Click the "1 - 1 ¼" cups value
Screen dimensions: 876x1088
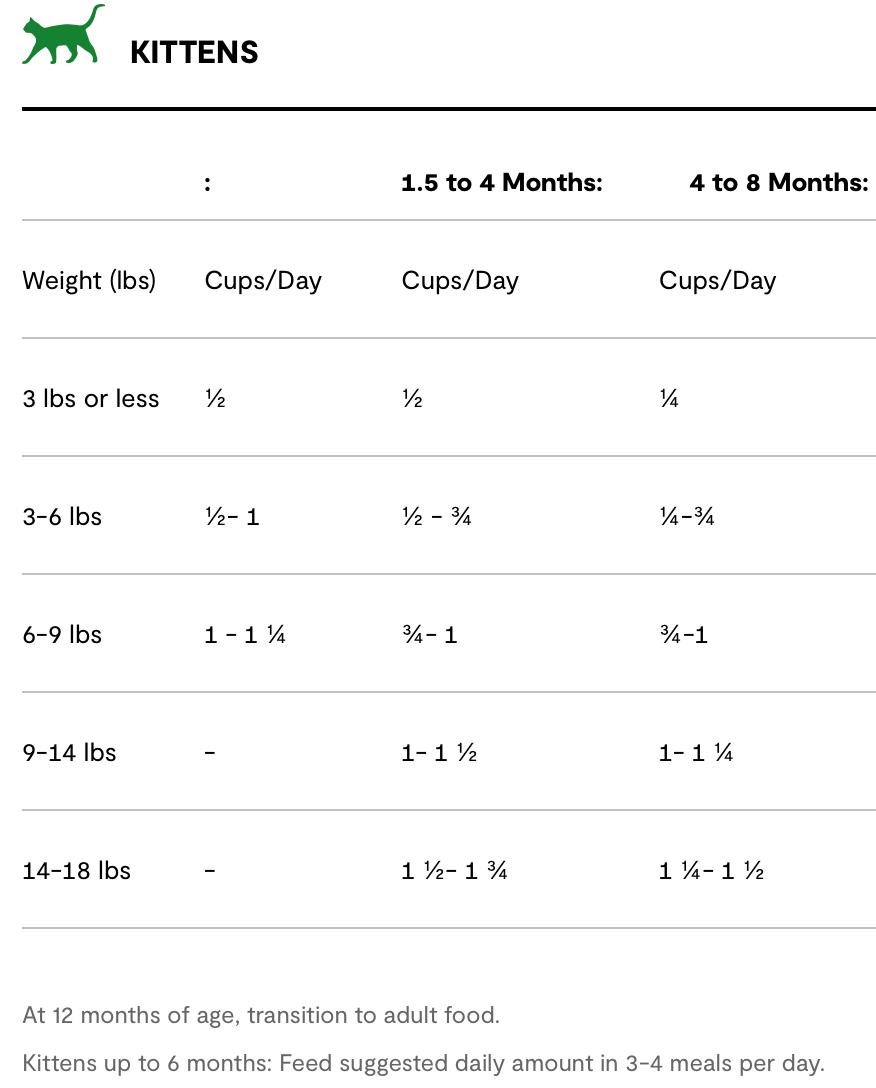pos(245,635)
